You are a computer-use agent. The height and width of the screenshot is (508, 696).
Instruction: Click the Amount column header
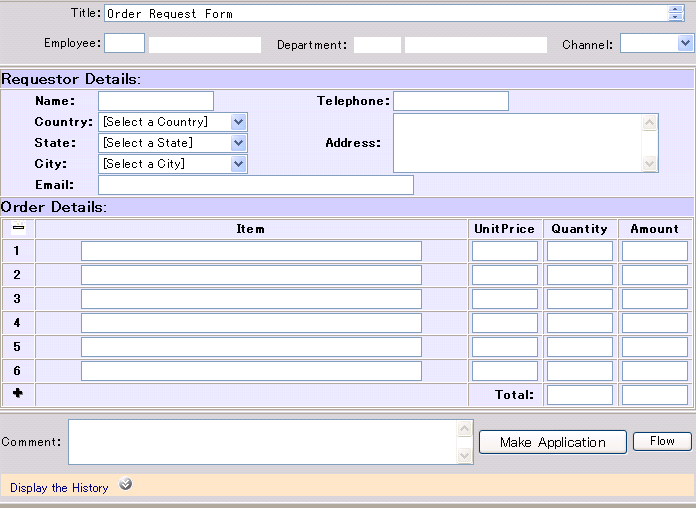[654, 229]
